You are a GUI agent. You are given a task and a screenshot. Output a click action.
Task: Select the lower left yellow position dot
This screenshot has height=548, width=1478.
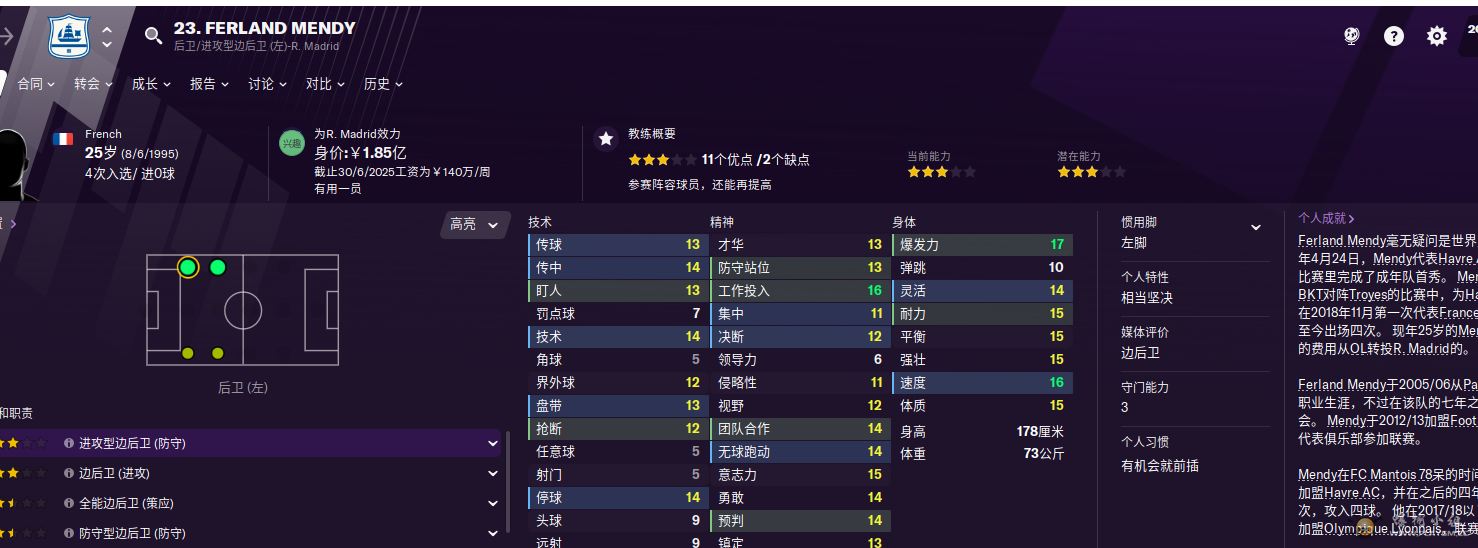click(x=187, y=353)
